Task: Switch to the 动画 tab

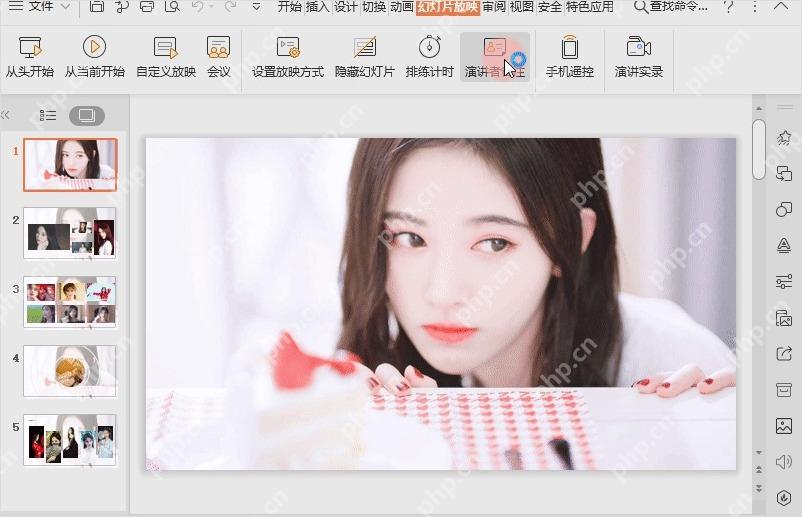Action: (402, 7)
